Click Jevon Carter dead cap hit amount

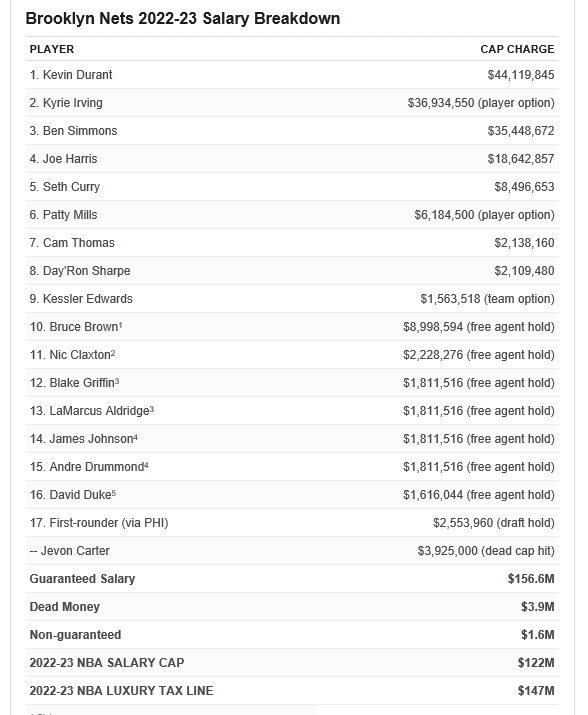[x=486, y=551]
